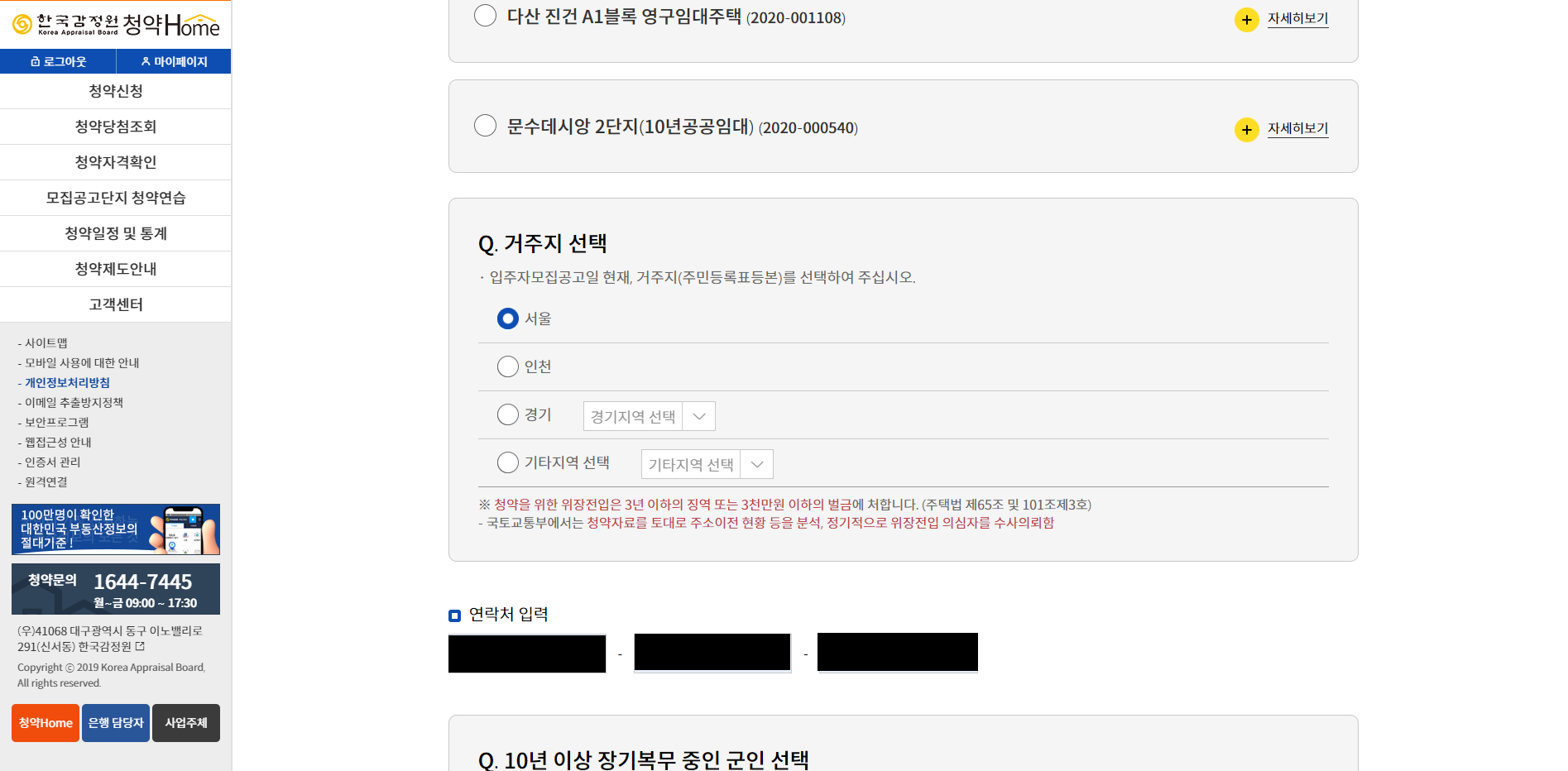Click the external link icon after 한국감정원 address

[x=140, y=647]
